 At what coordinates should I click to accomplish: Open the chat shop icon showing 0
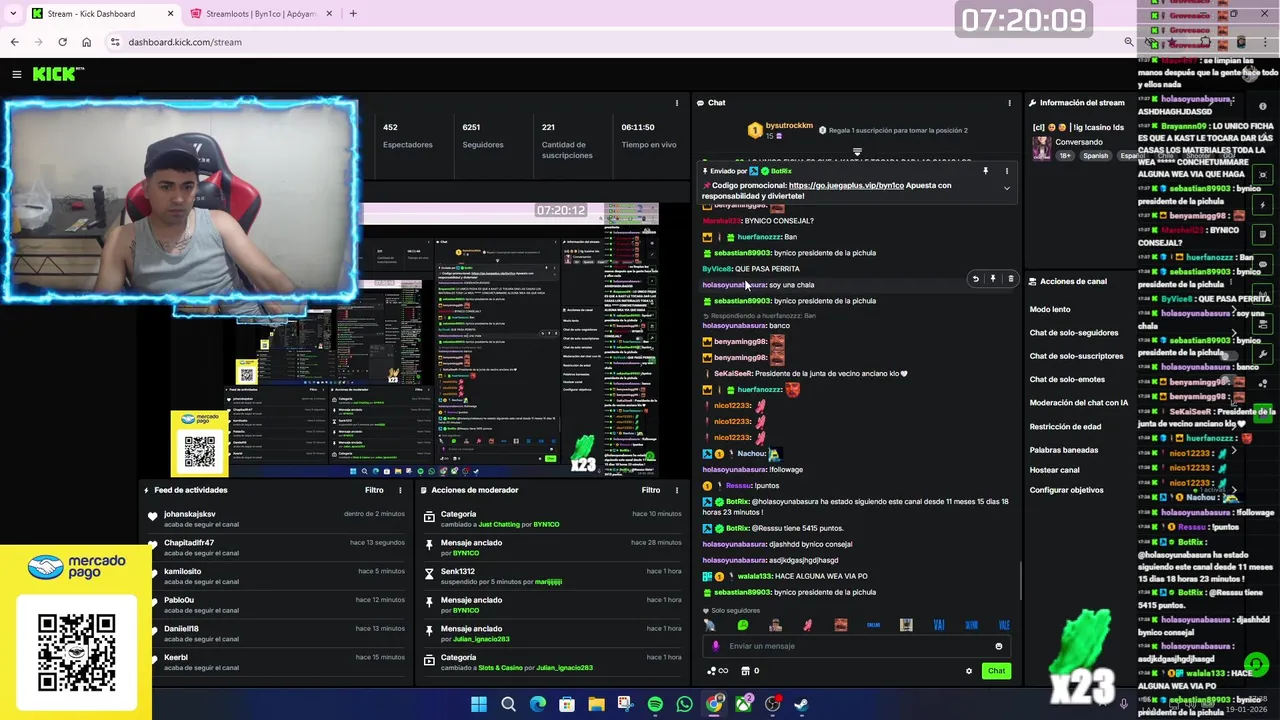[x=750, y=671]
